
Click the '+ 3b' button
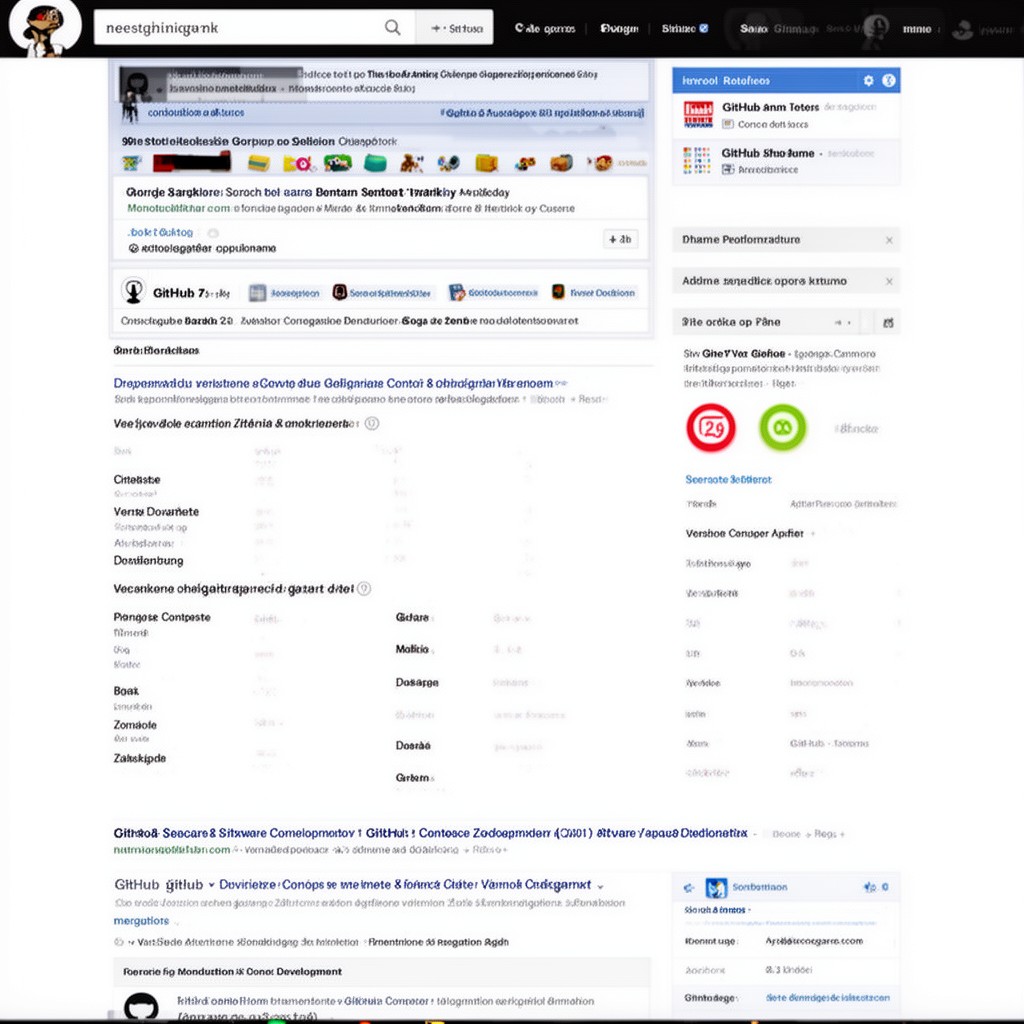(620, 240)
